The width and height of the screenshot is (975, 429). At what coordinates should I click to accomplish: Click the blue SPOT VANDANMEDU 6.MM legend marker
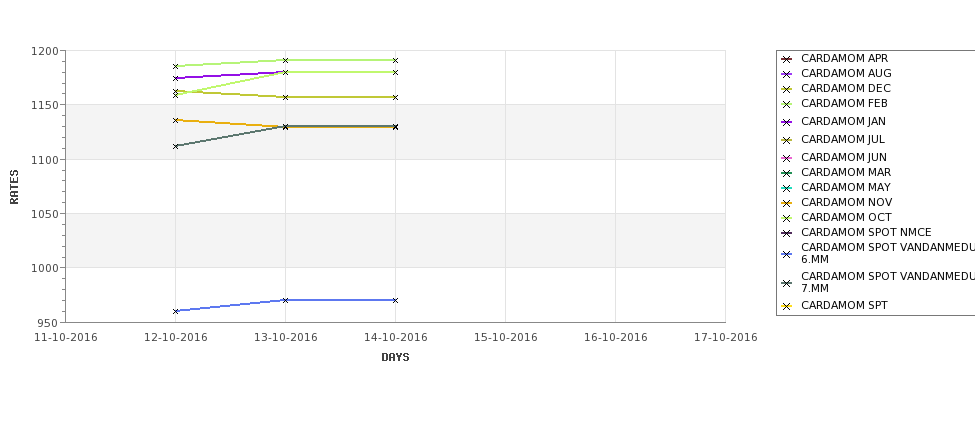point(787,254)
